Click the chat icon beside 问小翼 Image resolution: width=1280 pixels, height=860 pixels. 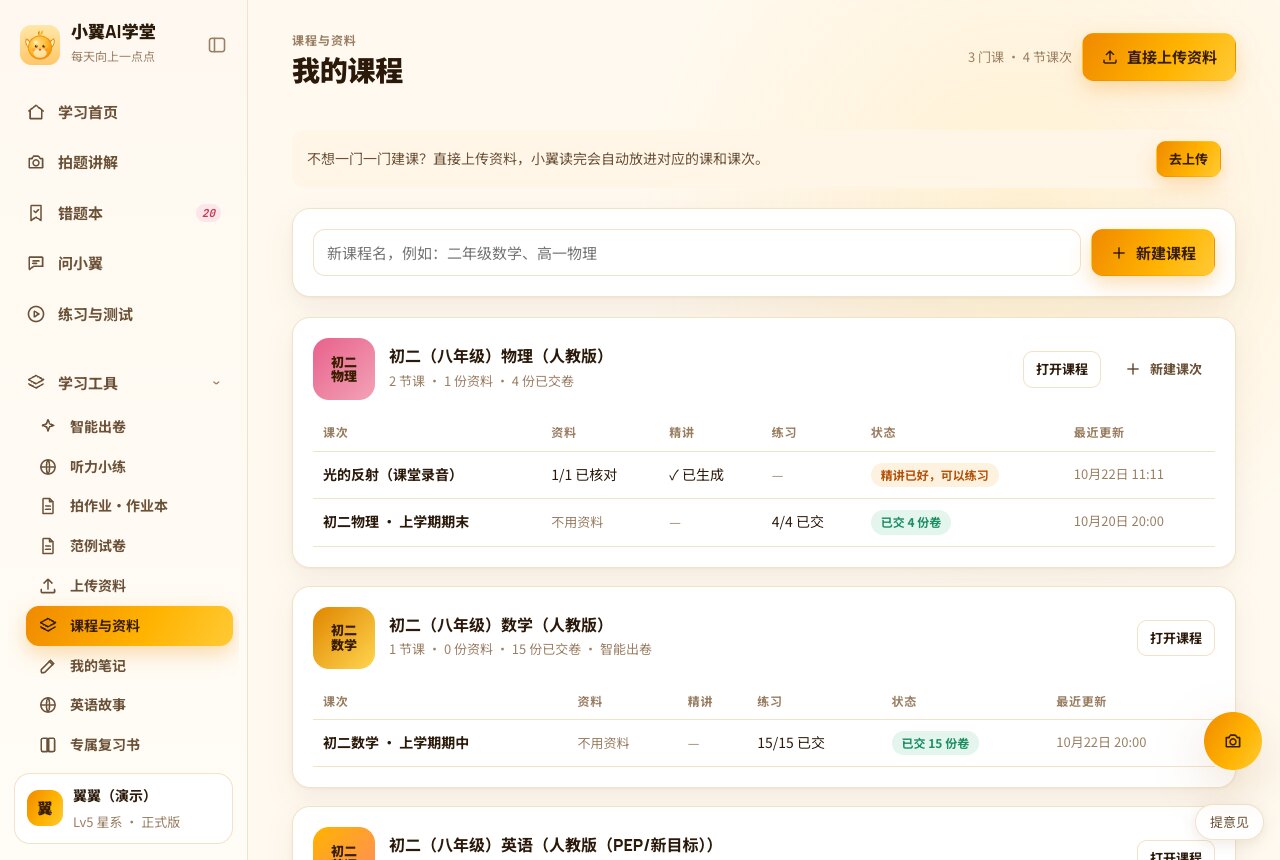point(36,263)
